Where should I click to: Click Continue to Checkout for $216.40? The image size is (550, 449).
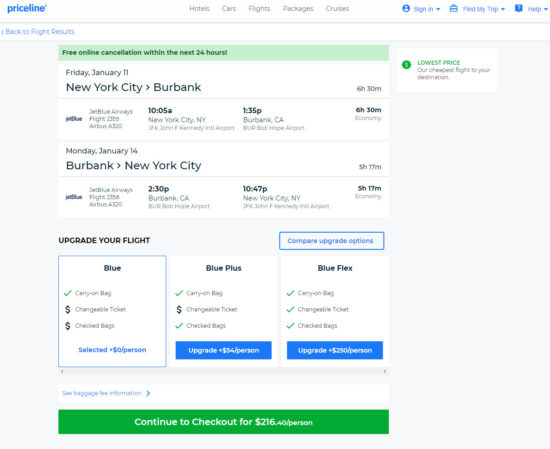pos(223,422)
